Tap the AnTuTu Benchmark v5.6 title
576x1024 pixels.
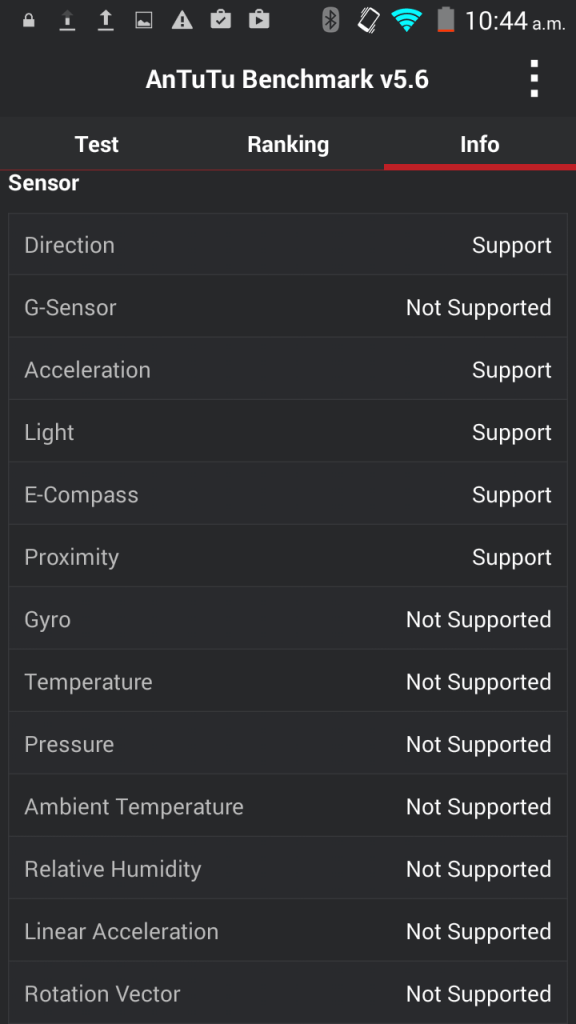coord(287,79)
